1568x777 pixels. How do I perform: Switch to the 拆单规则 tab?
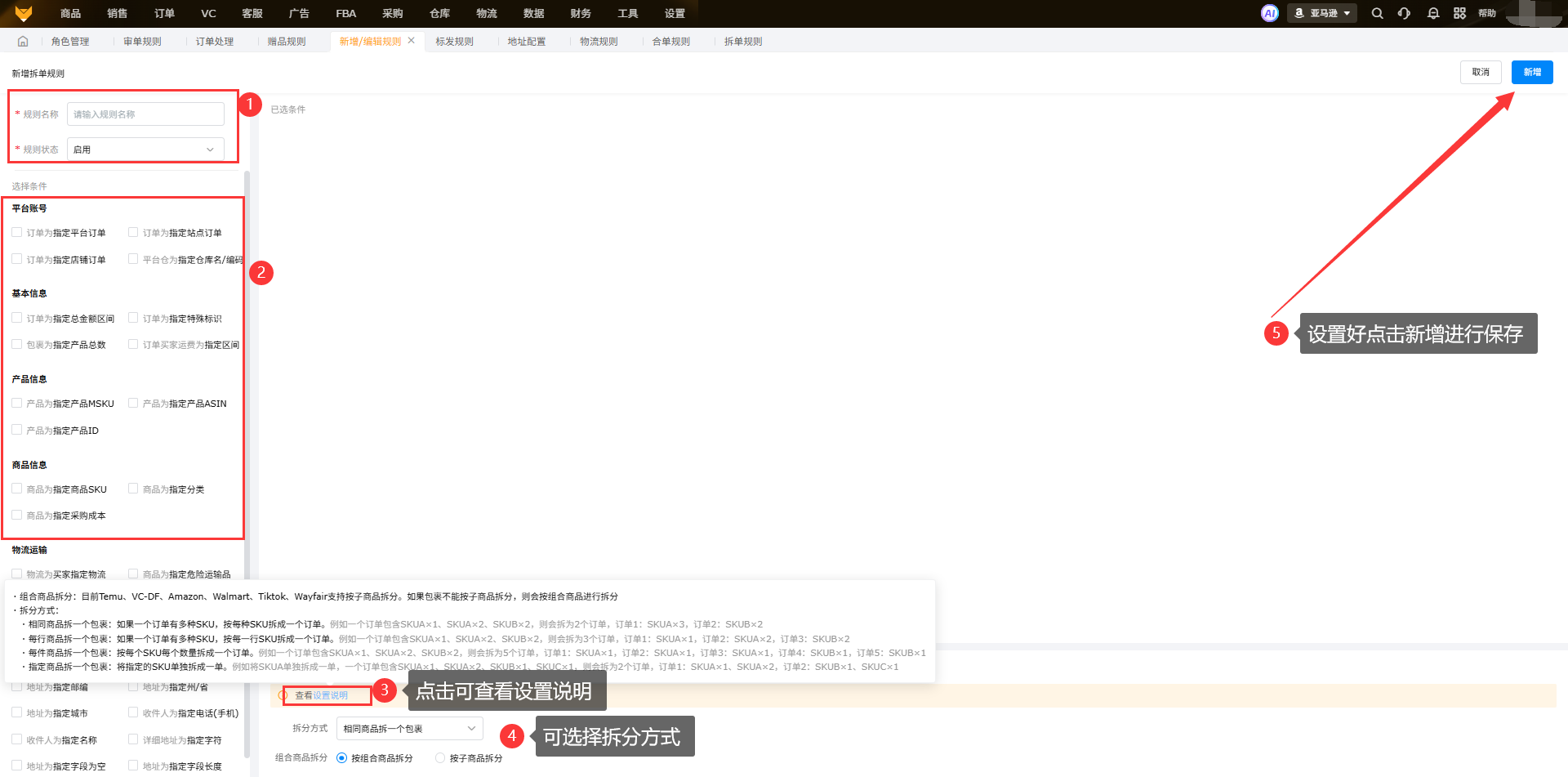click(743, 41)
